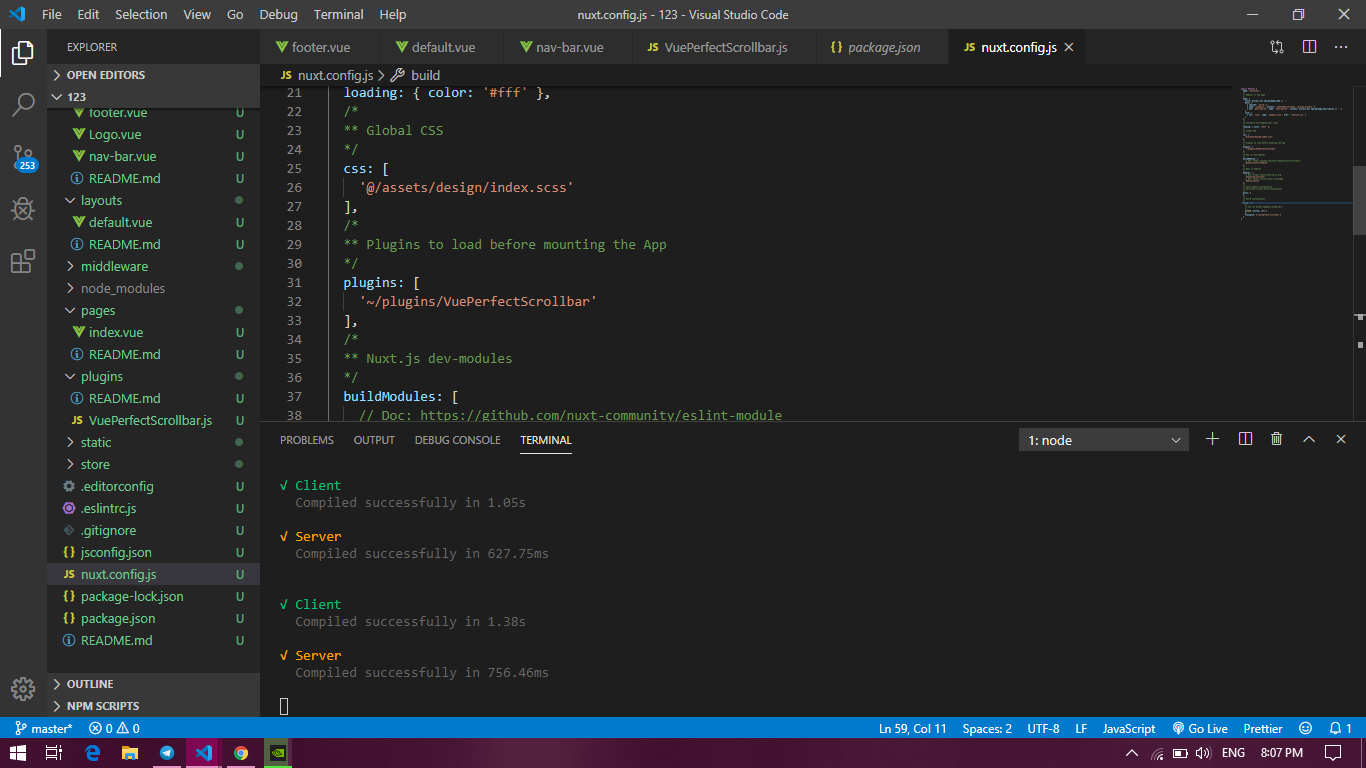
Task: Open the Windows action center icon
Action: [1333, 752]
